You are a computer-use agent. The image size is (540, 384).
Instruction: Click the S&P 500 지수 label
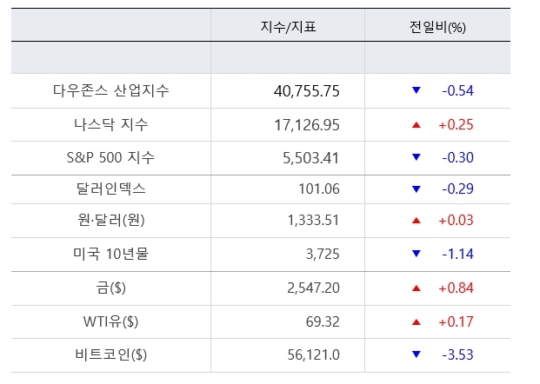tap(111, 157)
